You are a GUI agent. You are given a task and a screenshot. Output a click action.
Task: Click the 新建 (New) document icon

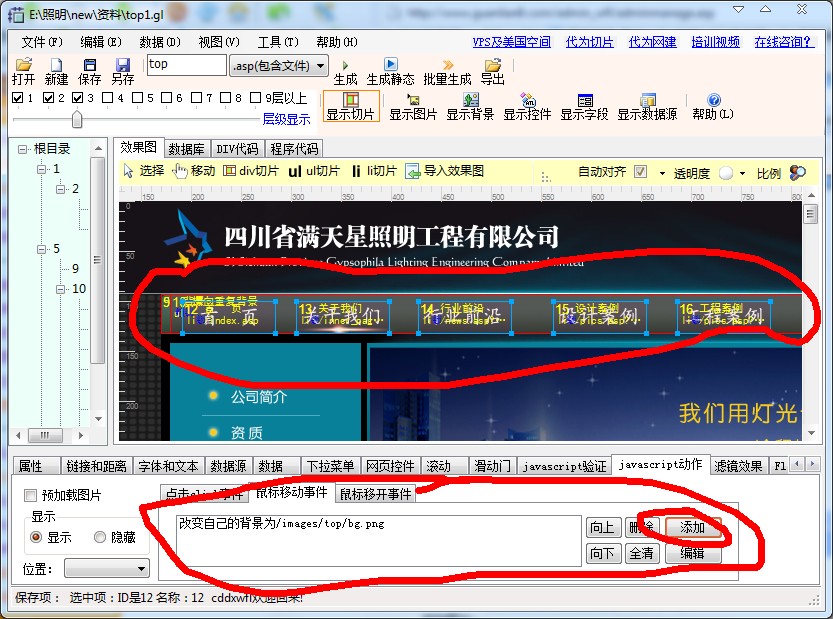(56, 65)
